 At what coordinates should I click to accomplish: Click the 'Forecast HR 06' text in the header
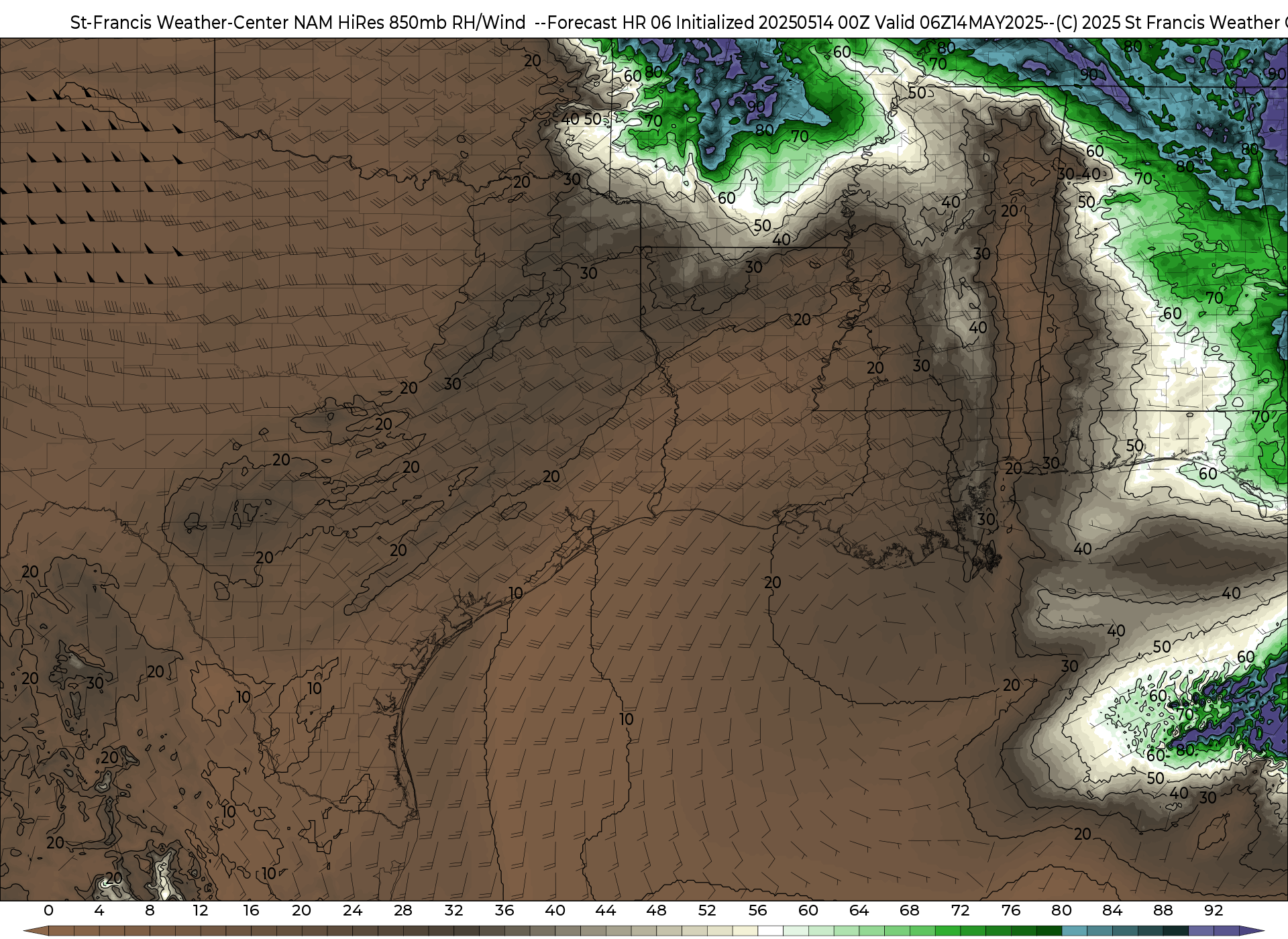pos(609,23)
